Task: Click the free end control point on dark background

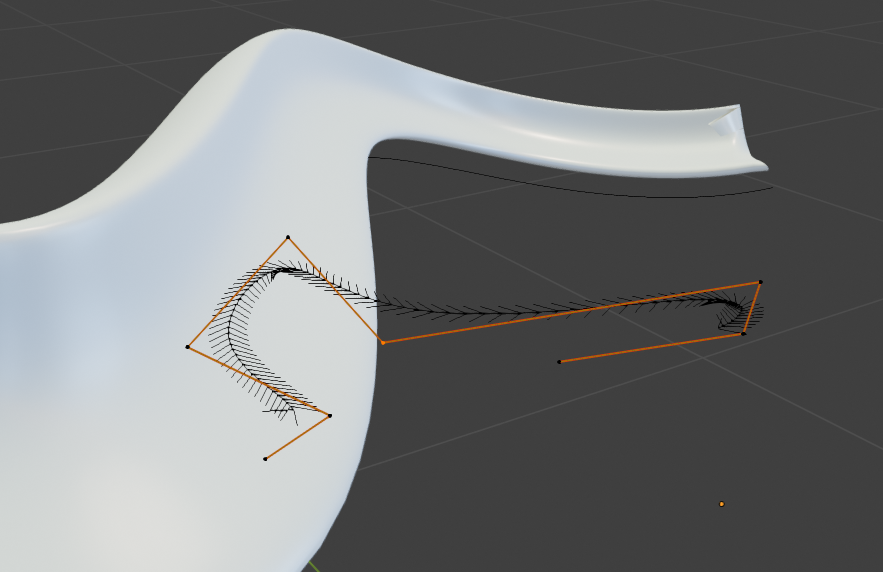Action: tap(559, 361)
